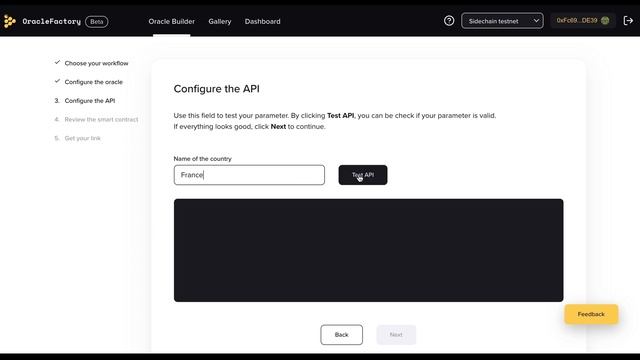
Task: Open the Oracle Builder tab
Action: click(x=171, y=21)
